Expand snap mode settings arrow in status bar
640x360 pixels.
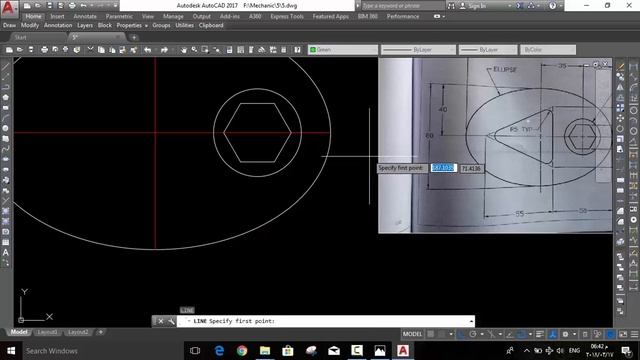tap(451, 334)
